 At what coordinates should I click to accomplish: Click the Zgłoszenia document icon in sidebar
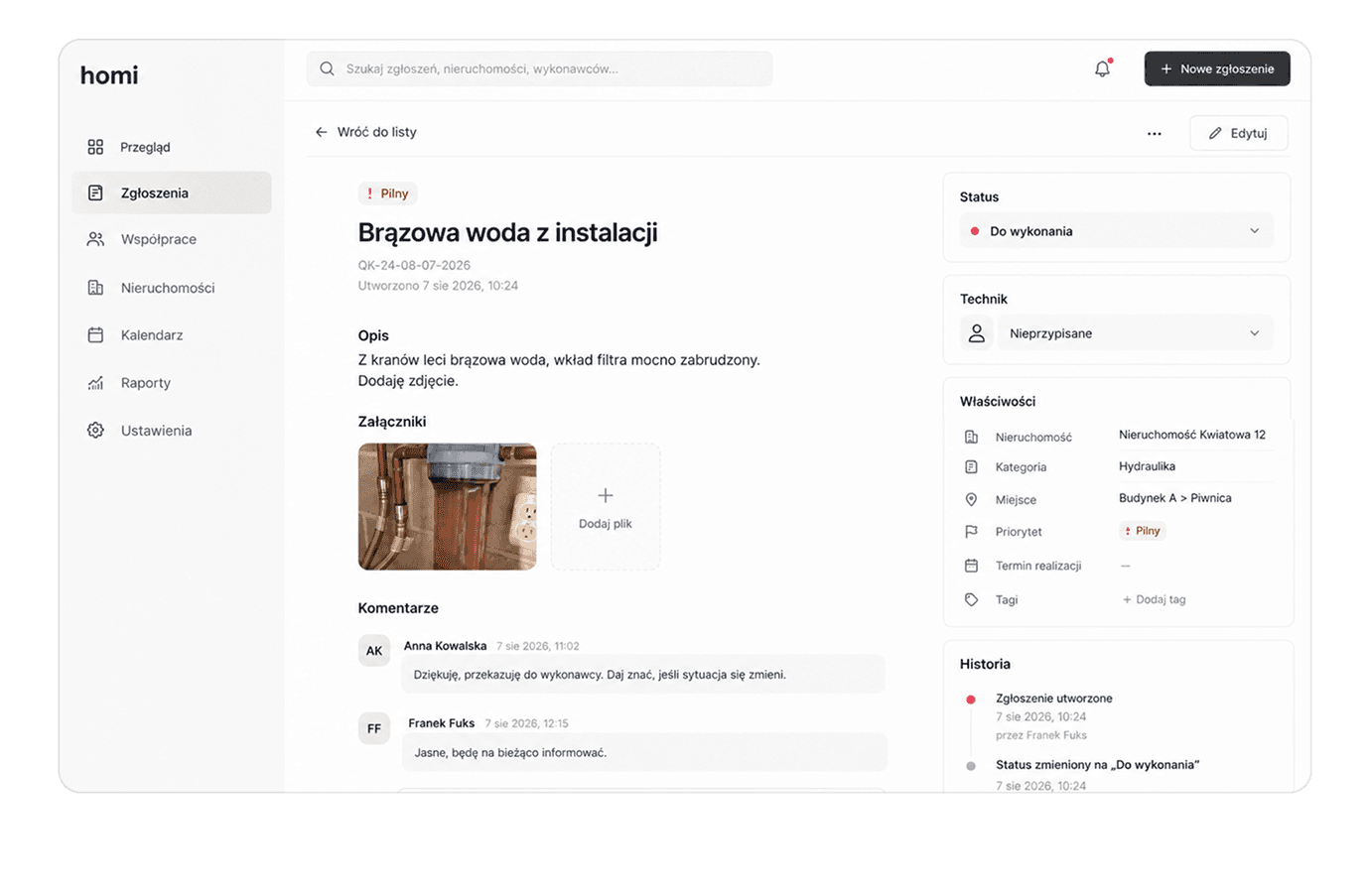(x=95, y=192)
